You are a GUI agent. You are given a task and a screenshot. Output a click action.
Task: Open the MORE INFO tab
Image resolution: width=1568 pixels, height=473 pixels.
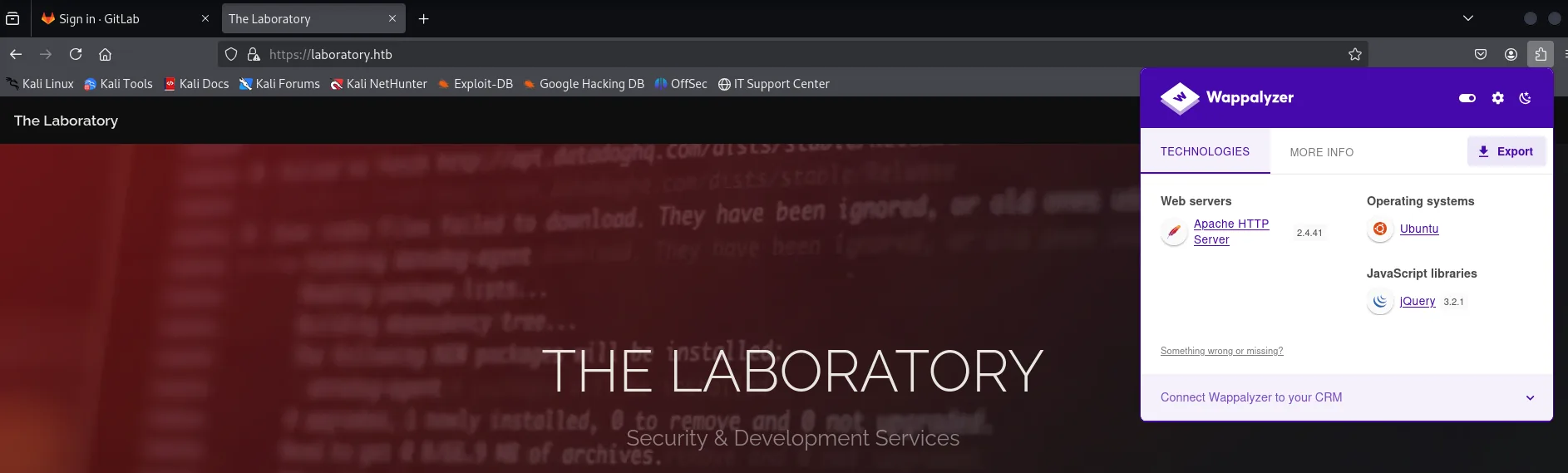(x=1321, y=152)
